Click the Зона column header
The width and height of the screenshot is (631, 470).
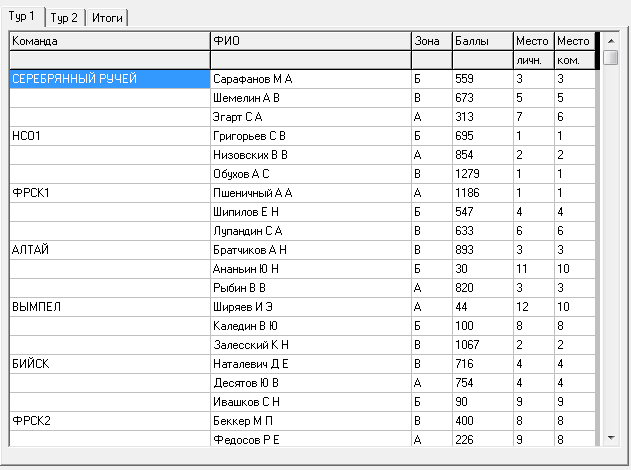[432, 41]
